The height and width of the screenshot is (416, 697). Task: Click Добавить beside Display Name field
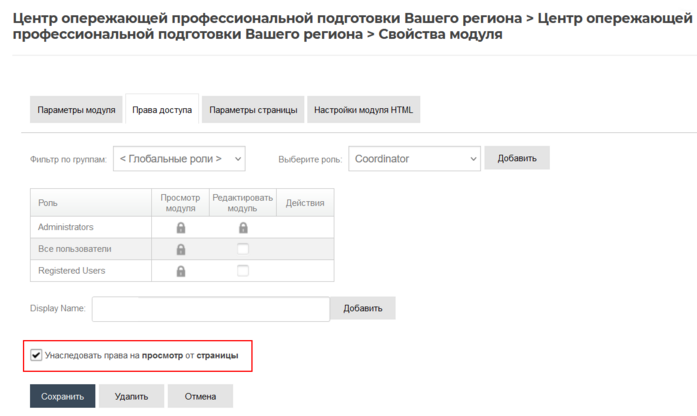(x=363, y=308)
